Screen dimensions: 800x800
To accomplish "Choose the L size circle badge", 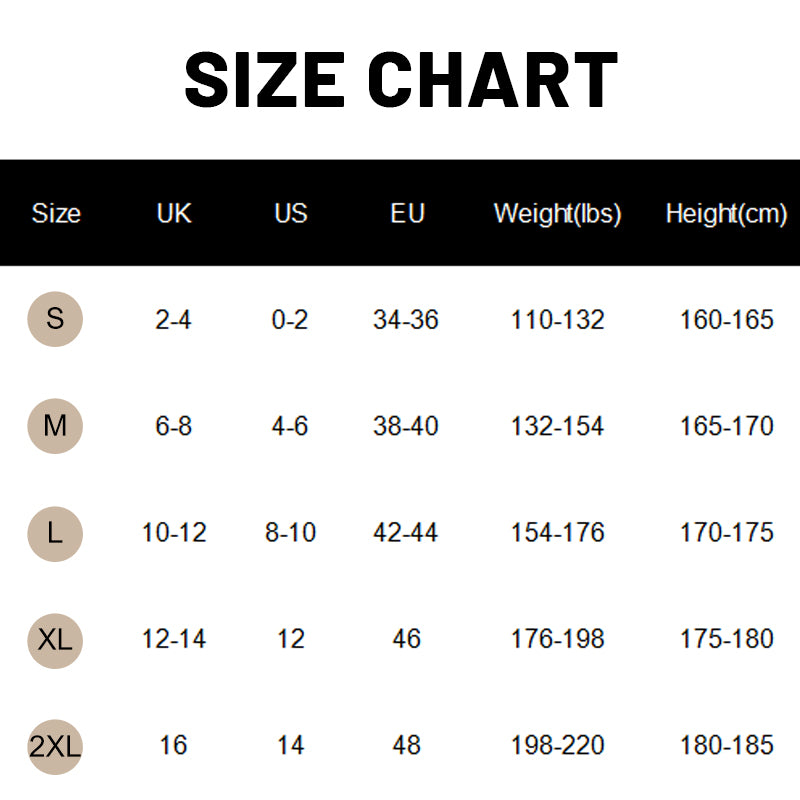I will pos(55,532).
